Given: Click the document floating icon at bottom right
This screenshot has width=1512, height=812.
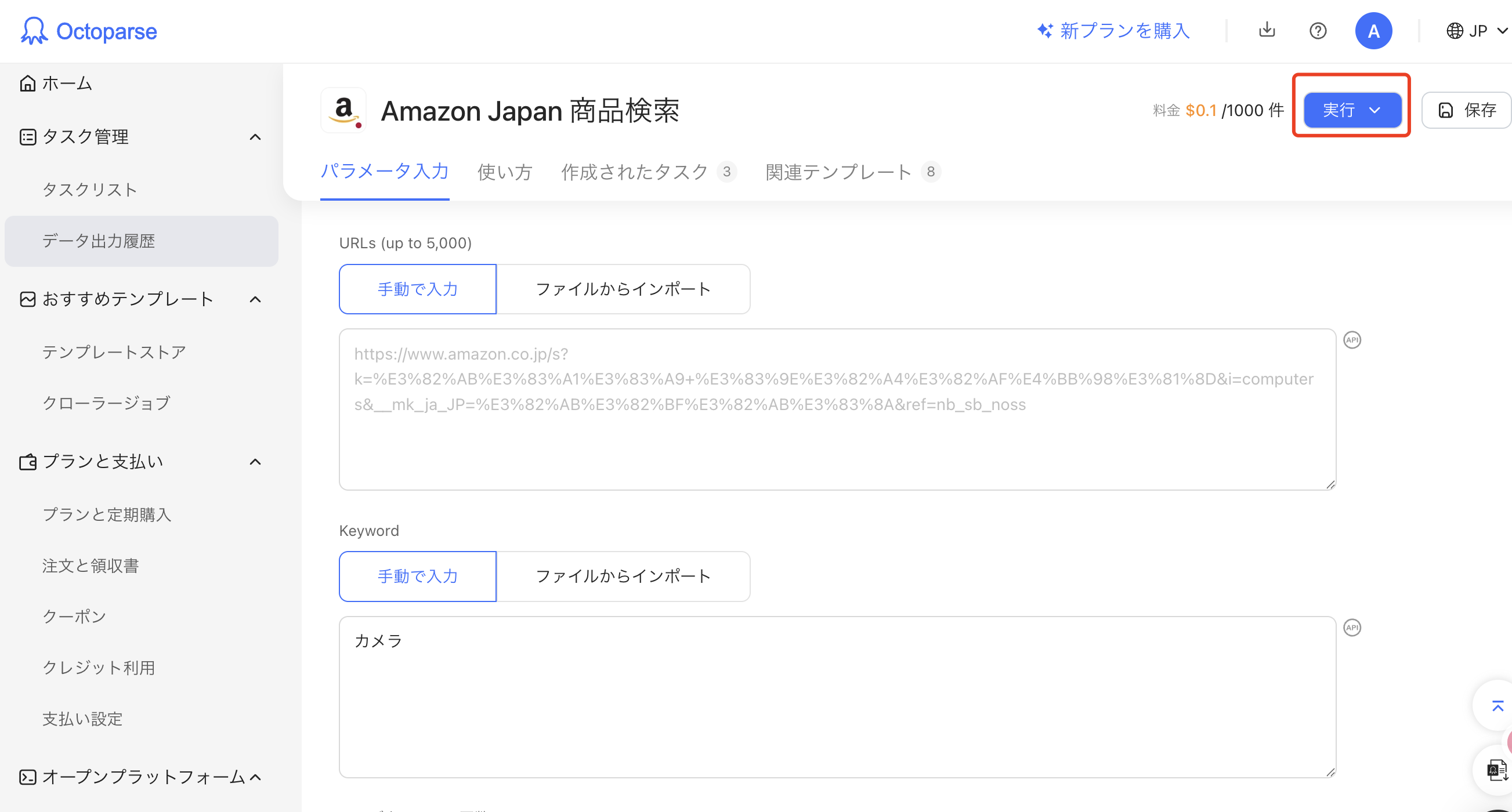Looking at the screenshot, I should pyautogui.click(x=1496, y=770).
